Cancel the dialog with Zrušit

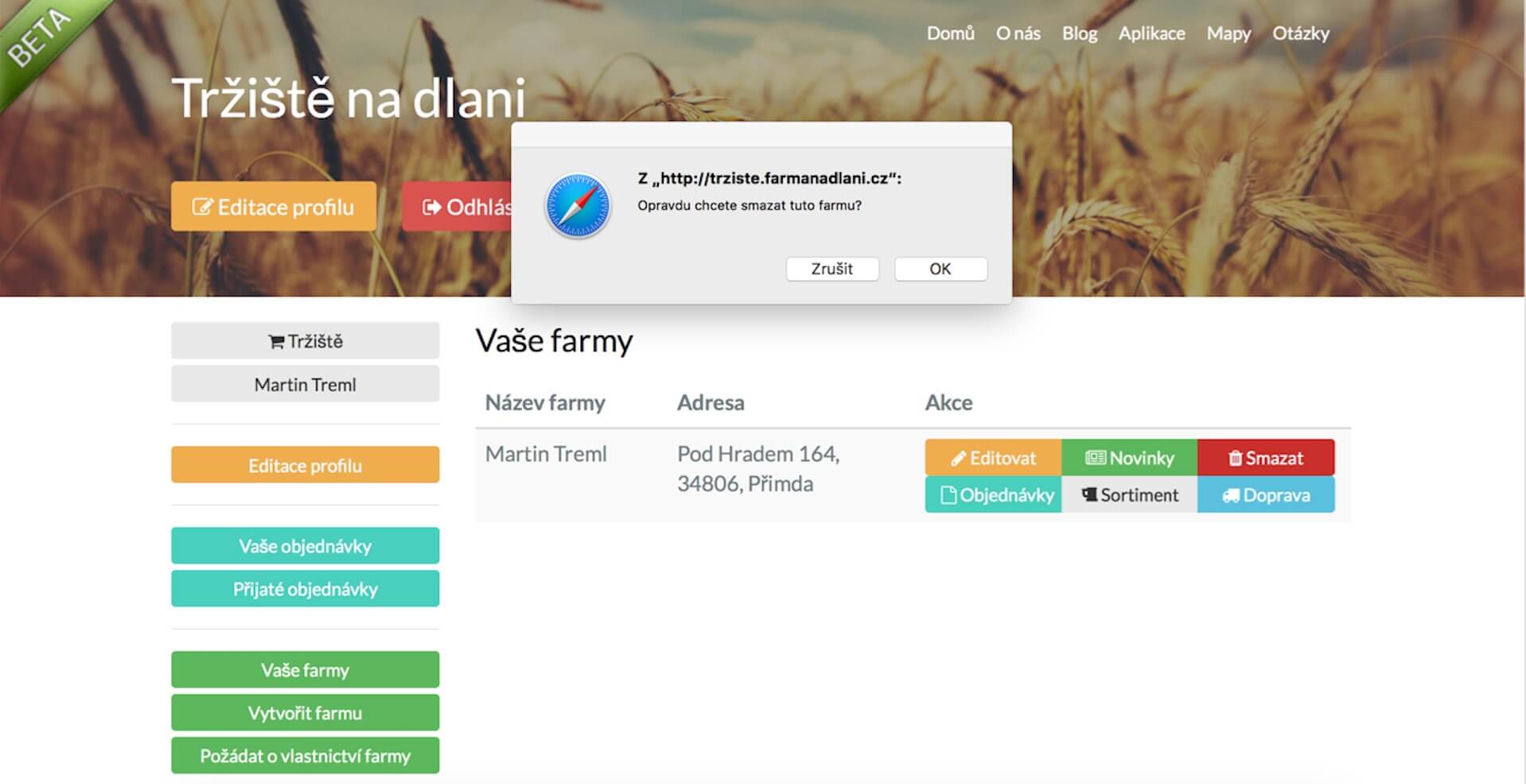(831, 269)
